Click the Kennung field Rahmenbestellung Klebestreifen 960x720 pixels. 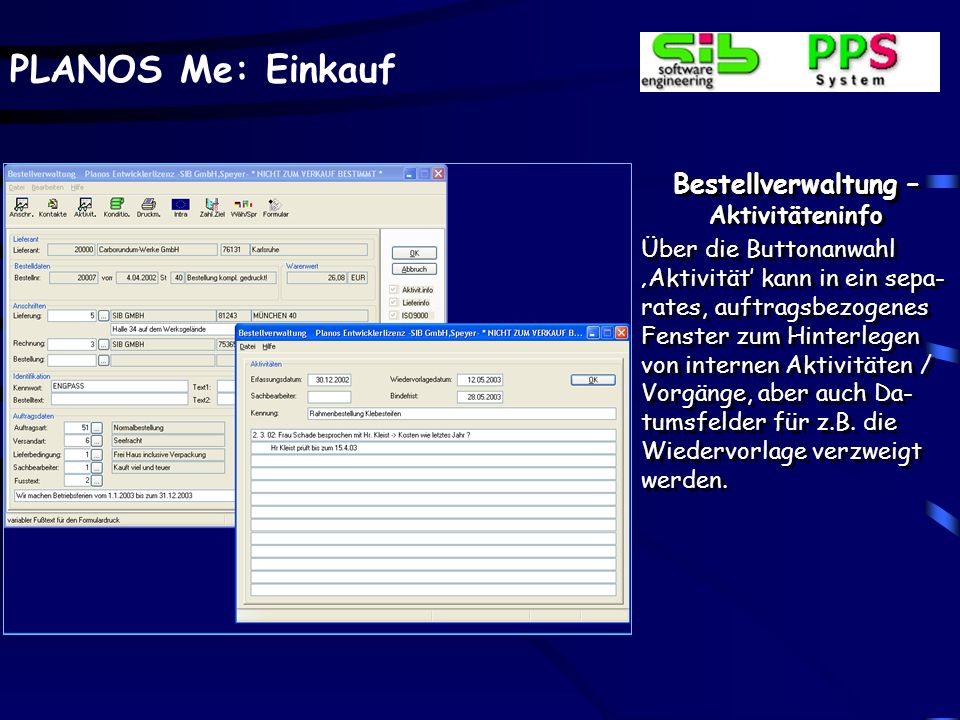(x=462, y=414)
